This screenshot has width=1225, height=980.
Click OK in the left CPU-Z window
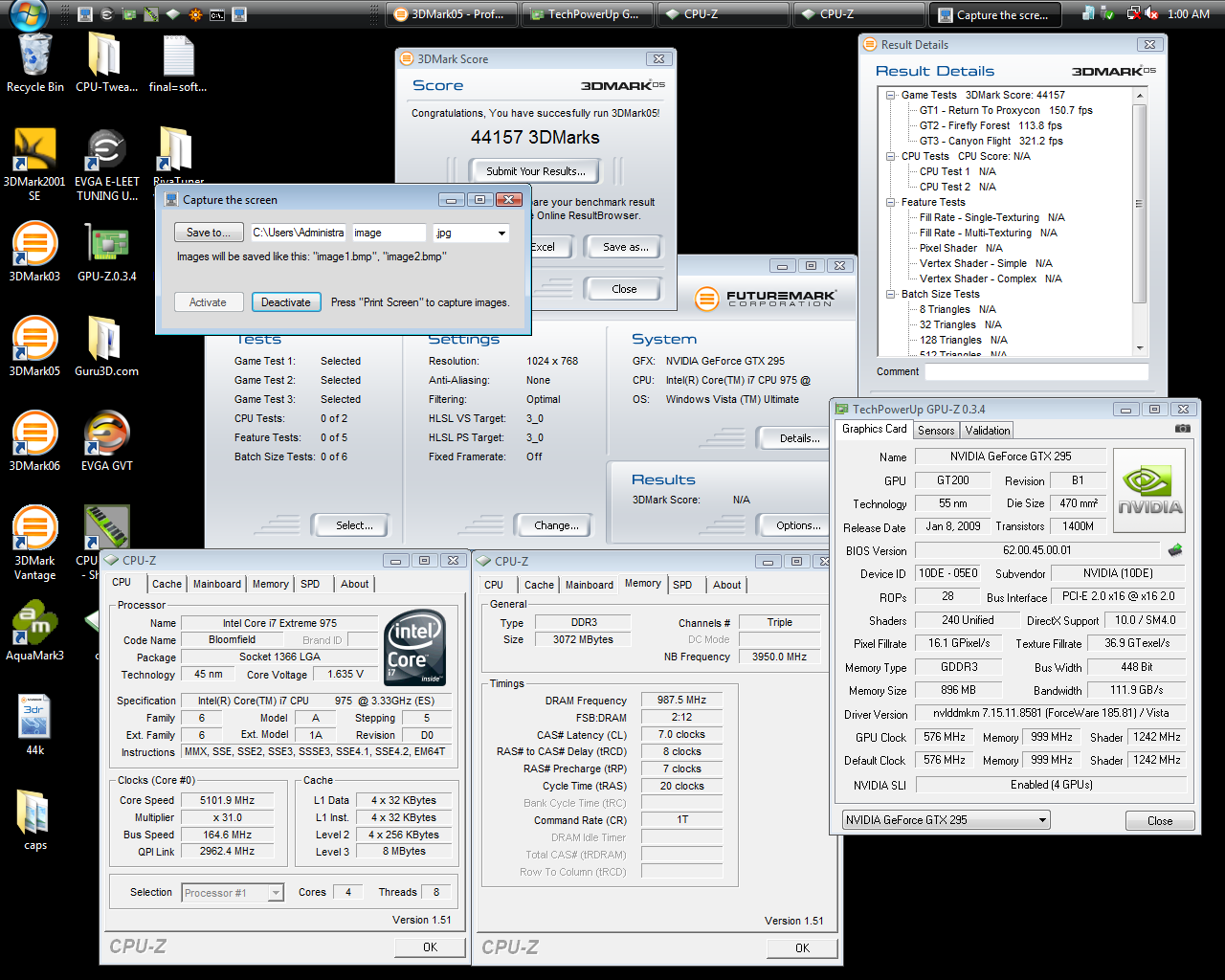(x=431, y=947)
